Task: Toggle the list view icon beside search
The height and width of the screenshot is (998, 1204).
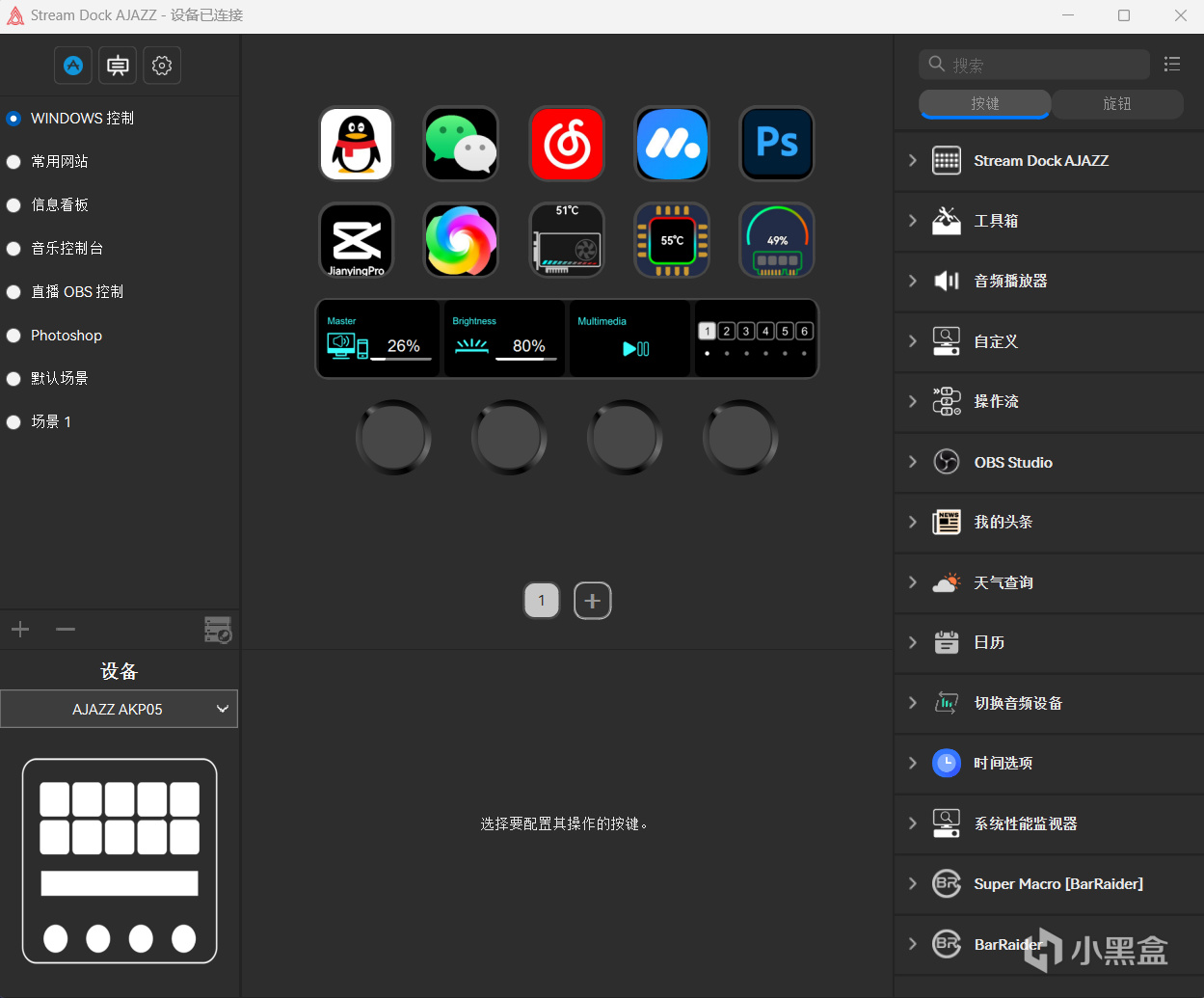Action: point(1172,64)
